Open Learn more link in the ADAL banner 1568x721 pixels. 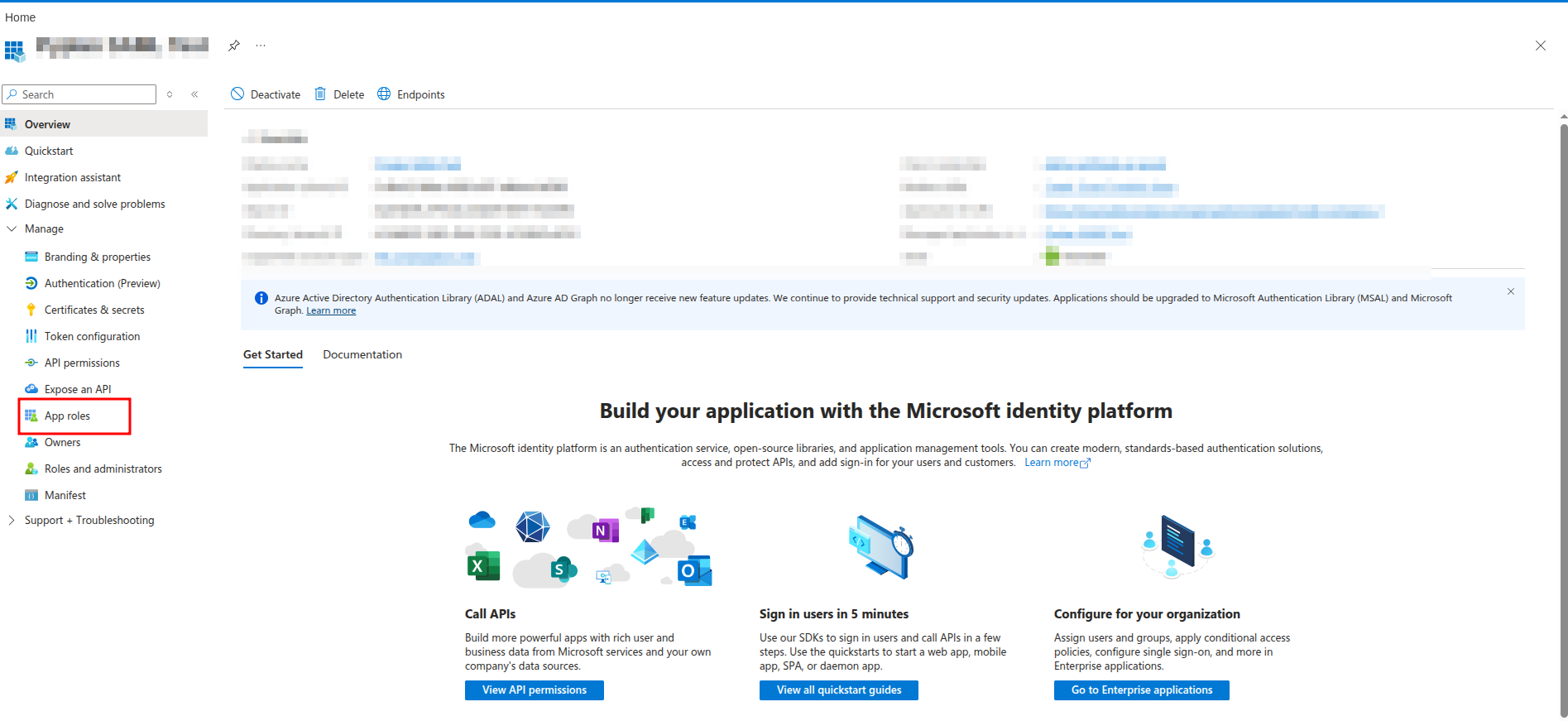point(331,310)
